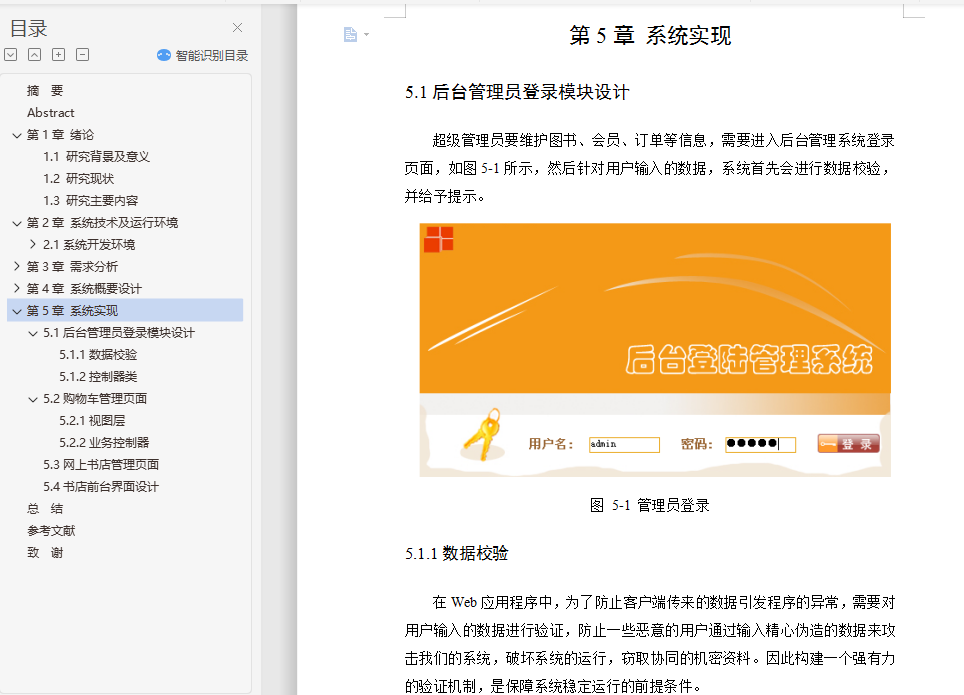Expand the 第 4 章 系统概要设计 node

pyautogui.click(x=17, y=289)
